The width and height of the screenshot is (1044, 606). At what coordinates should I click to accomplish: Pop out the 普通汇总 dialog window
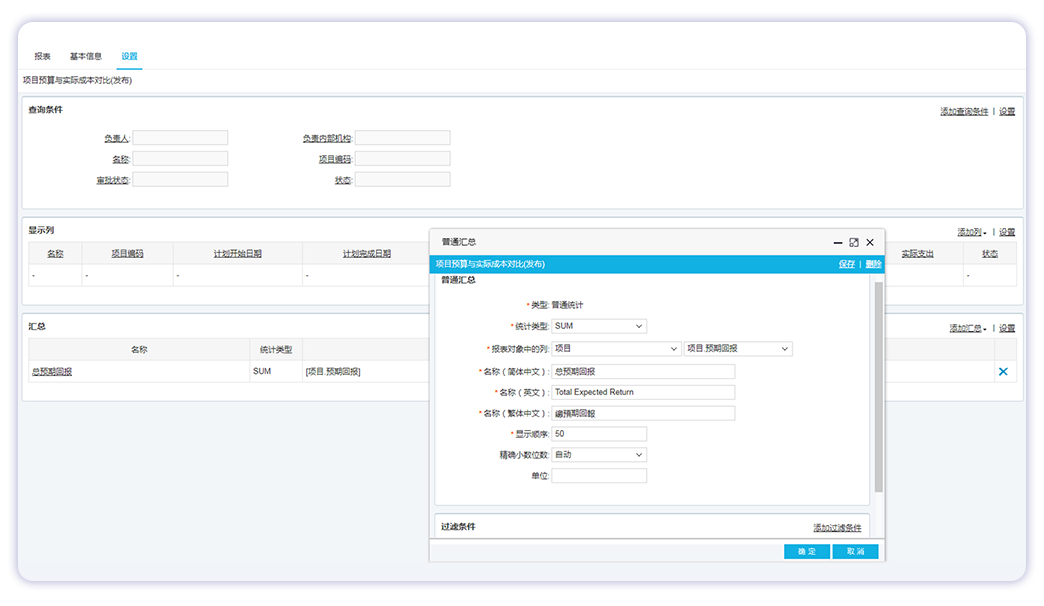point(854,242)
